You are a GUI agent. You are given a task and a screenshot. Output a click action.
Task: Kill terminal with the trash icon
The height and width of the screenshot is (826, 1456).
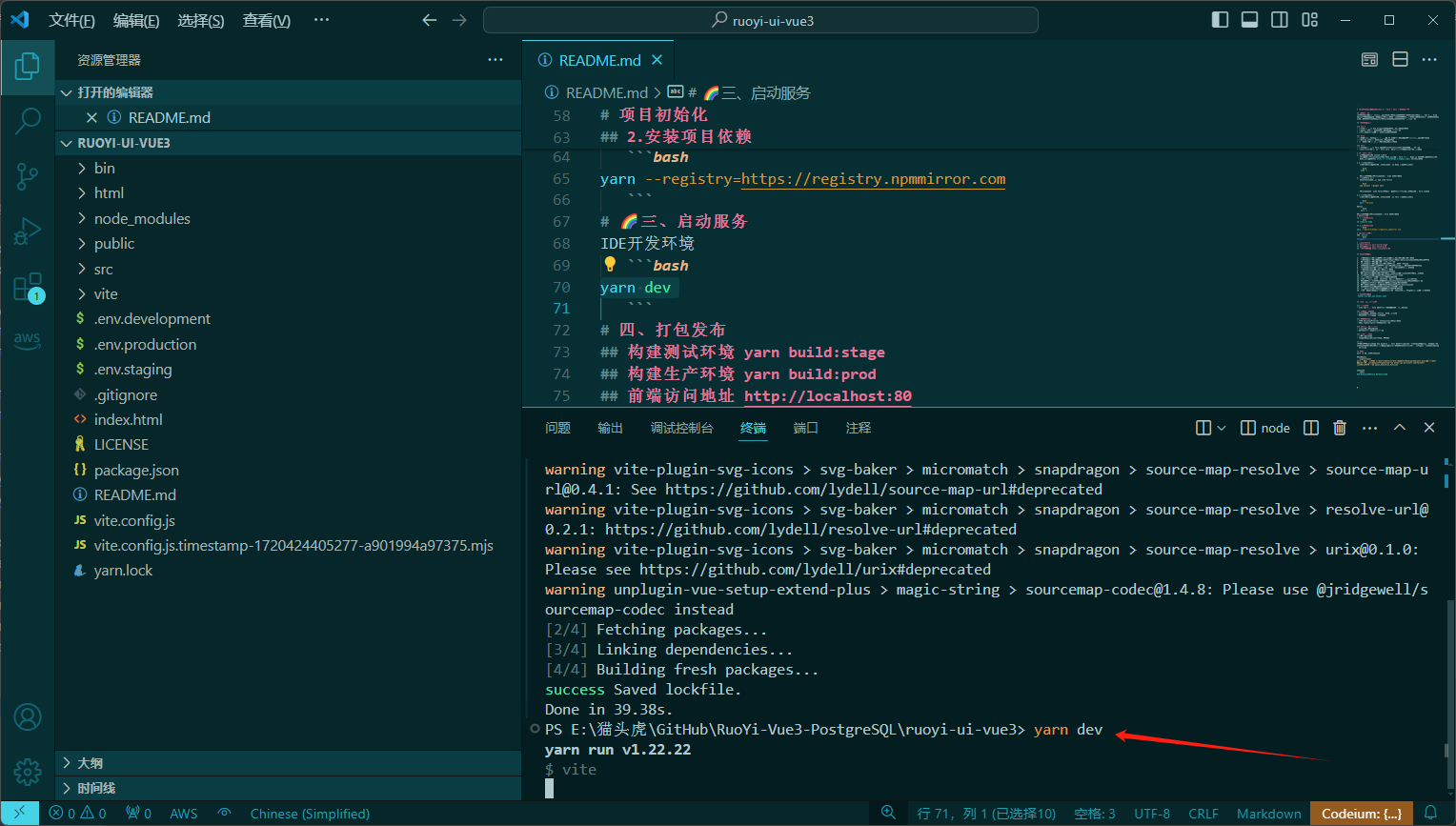[1340, 428]
